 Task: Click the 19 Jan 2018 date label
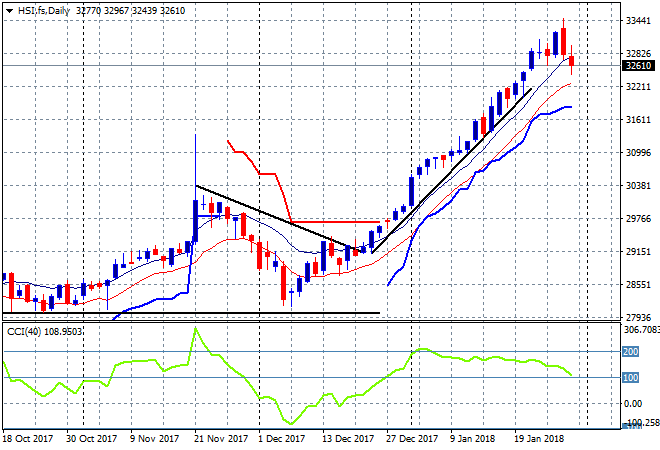[538, 438]
